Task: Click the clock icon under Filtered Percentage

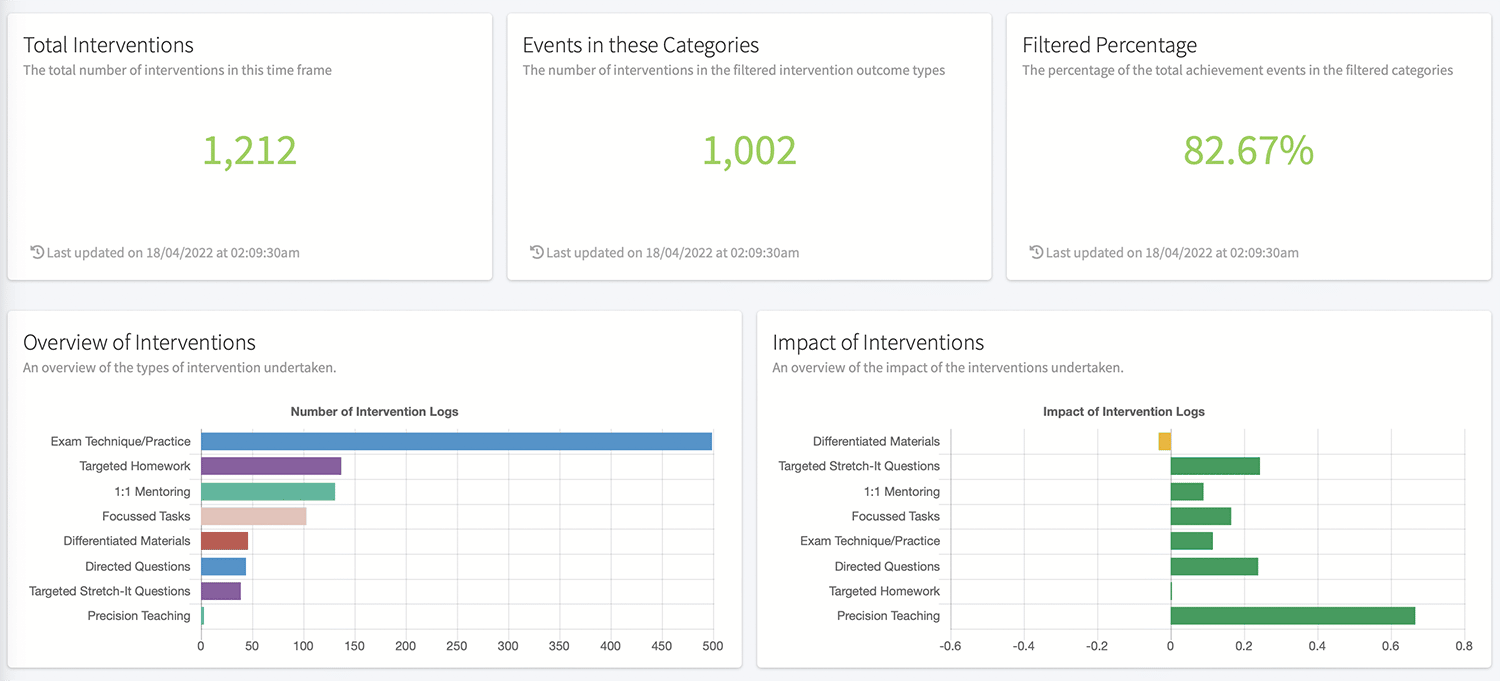Action: 1036,252
